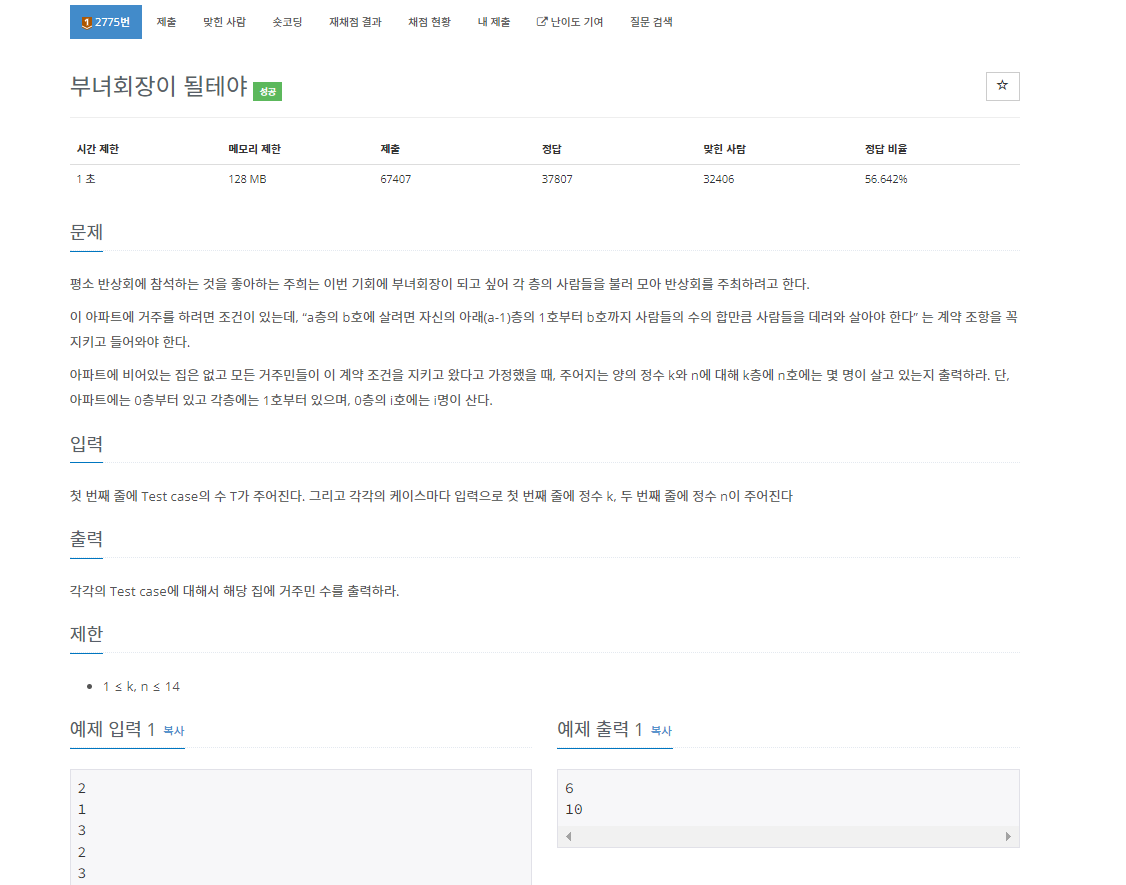Click the bronze tier badge icon on 2775번 tab
Screen dimensions: 1126x885
pyautogui.click(x=86, y=22)
